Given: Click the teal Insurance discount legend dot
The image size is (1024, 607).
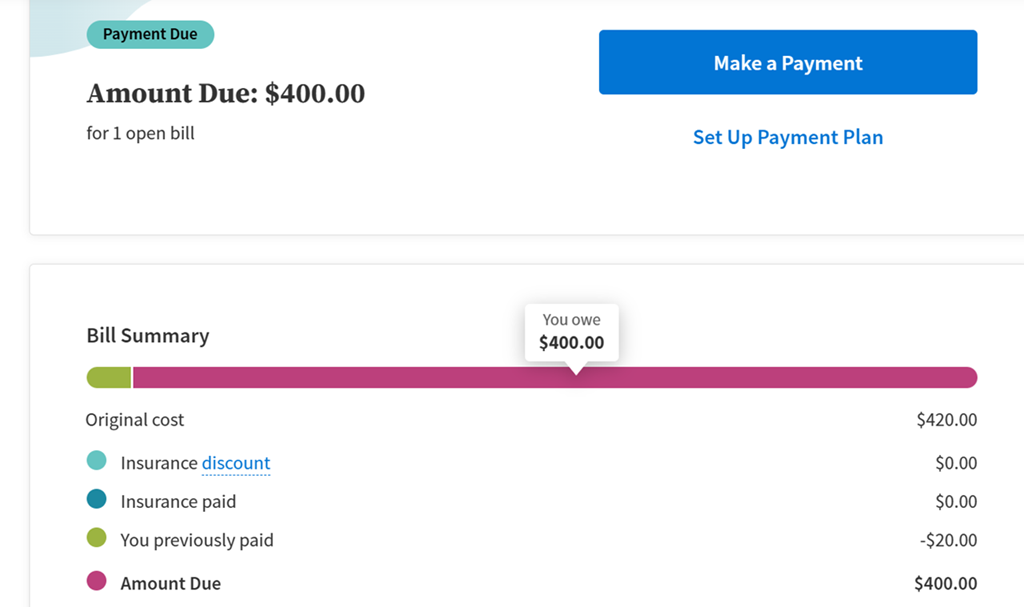Looking at the screenshot, I should click(96, 461).
